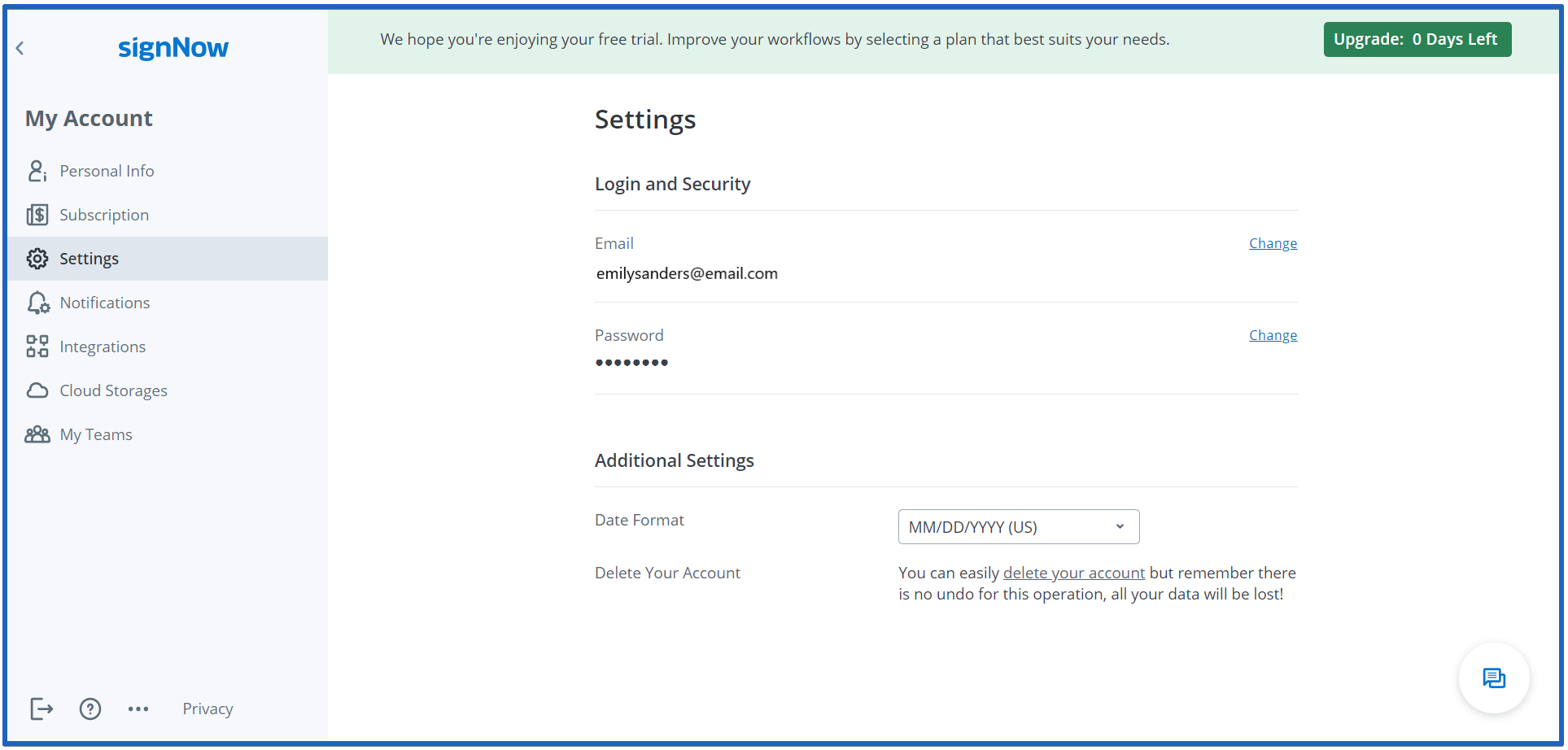Viewport: 1568px width, 750px height.
Task: Click the Subscription dollar icon
Action: (x=37, y=215)
